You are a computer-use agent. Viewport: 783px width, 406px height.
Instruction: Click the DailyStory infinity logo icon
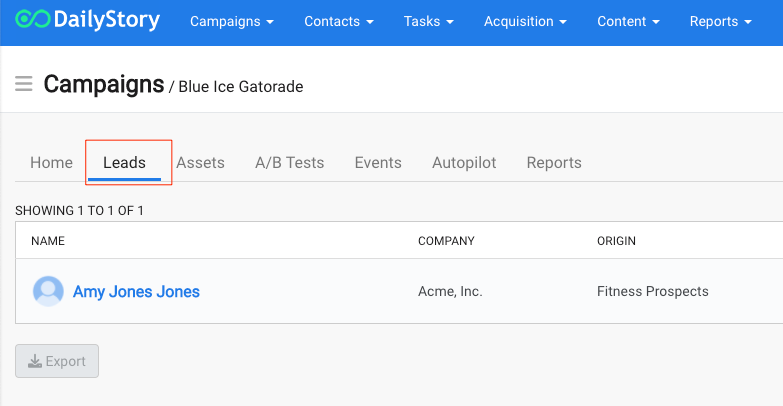pos(33,19)
